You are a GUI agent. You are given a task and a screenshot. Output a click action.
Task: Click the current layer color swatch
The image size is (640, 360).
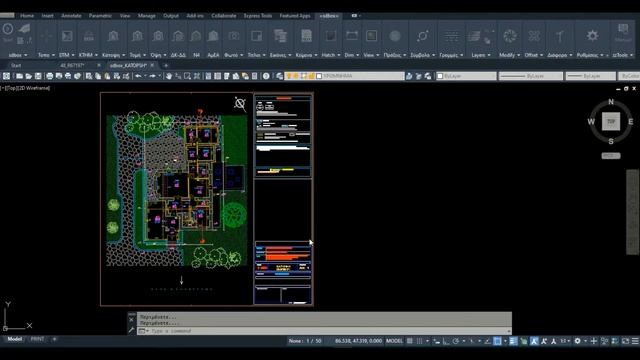(x=319, y=76)
